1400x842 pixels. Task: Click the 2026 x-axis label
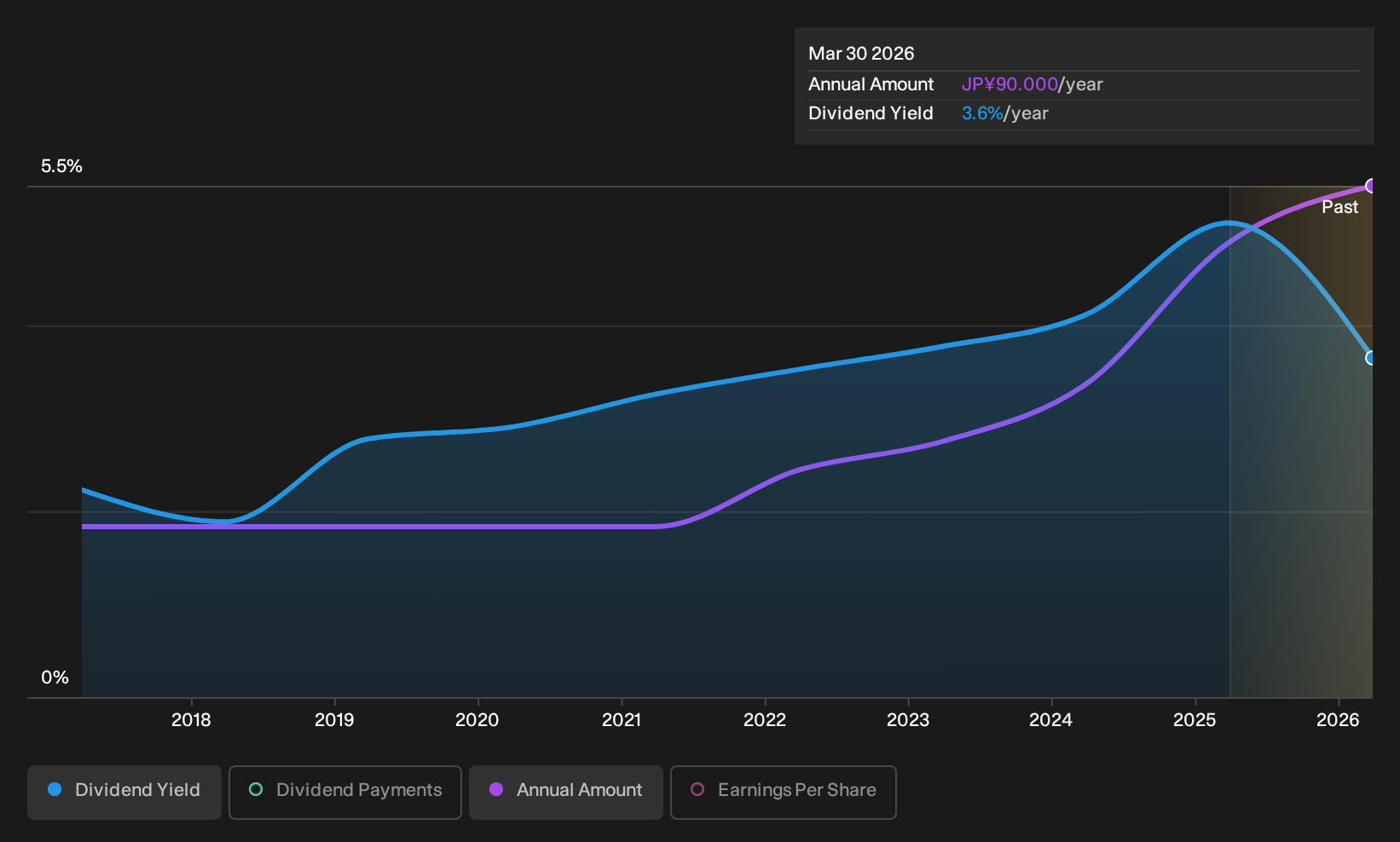coord(1338,720)
